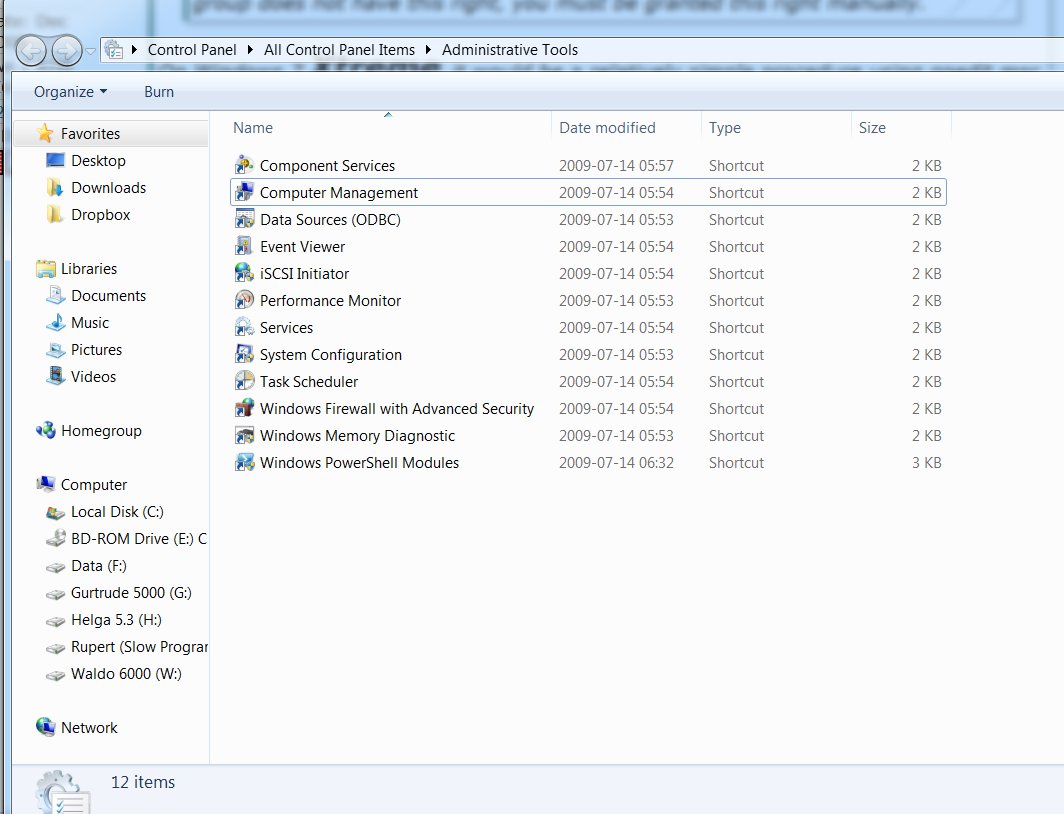
Task: Click the Windows Memory Diagnostic icon
Action: click(x=244, y=435)
